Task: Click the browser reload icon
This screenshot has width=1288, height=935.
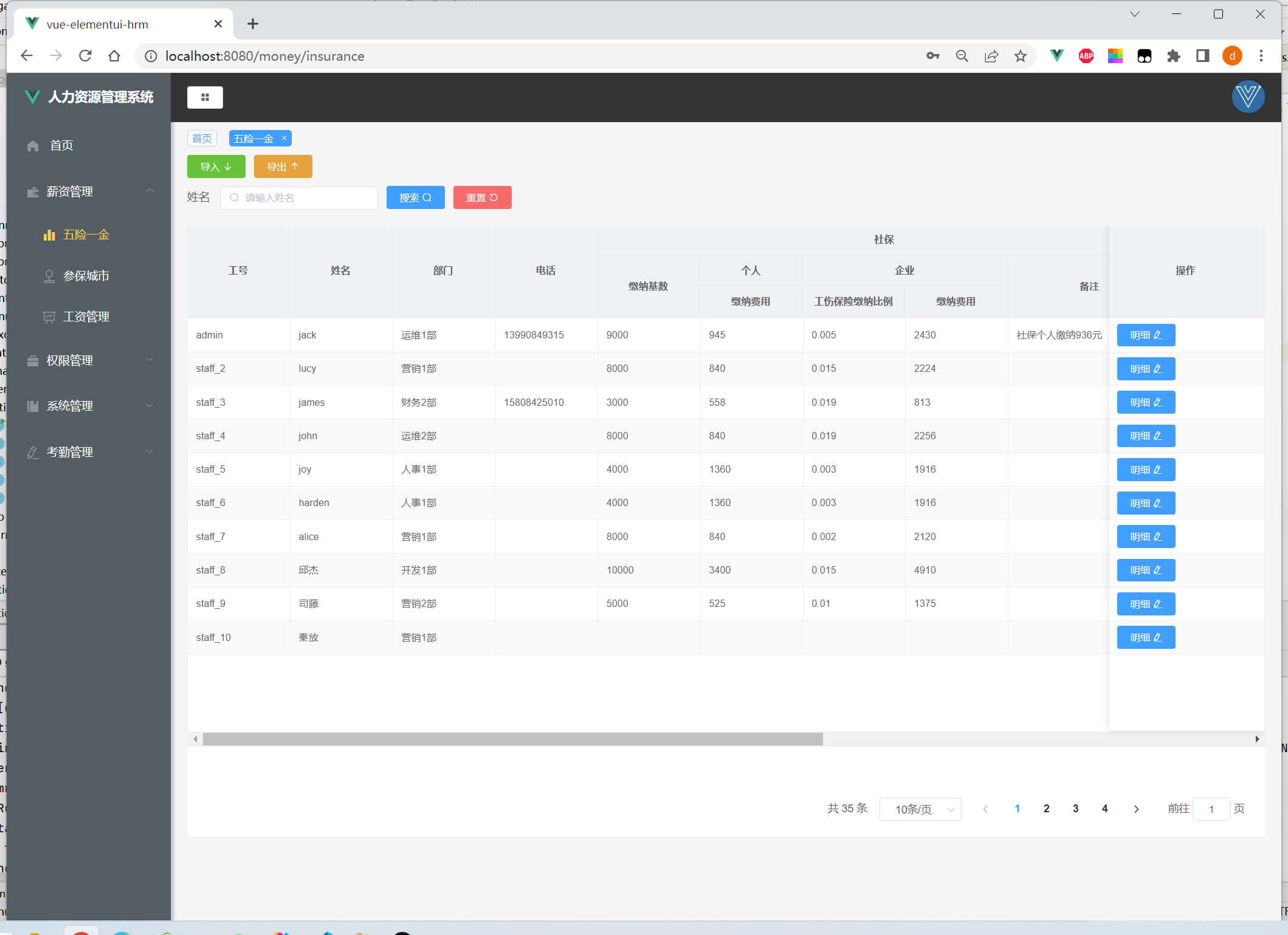Action: pos(85,56)
